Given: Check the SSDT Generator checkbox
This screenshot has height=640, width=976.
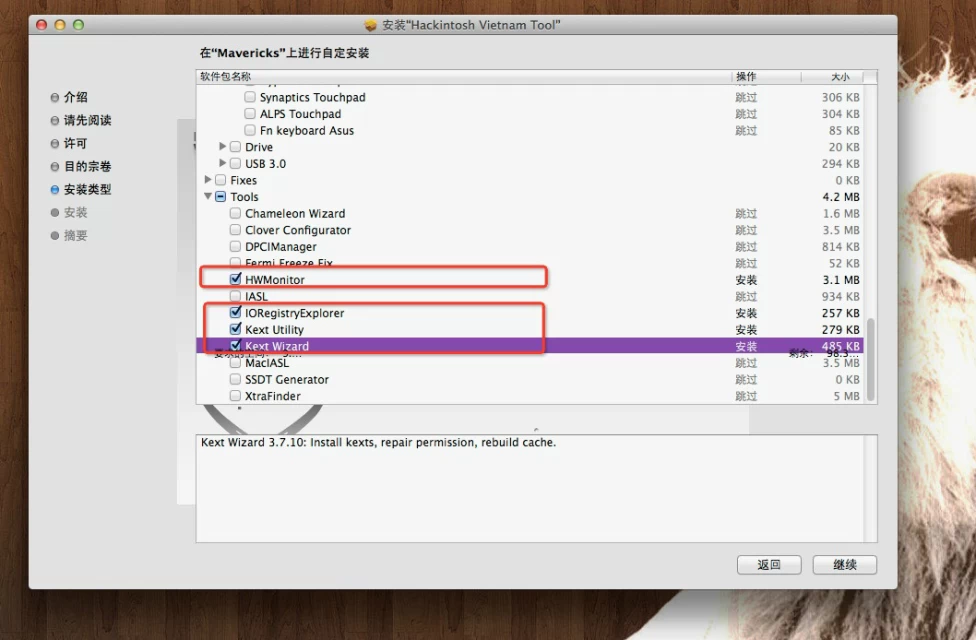Looking at the screenshot, I should pos(236,380).
